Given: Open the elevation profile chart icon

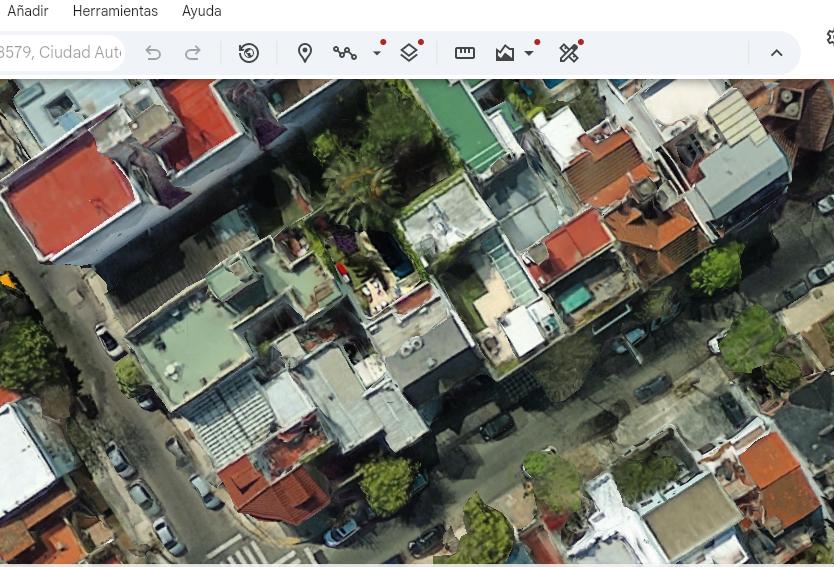Looking at the screenshot, I should coord(505,53).
